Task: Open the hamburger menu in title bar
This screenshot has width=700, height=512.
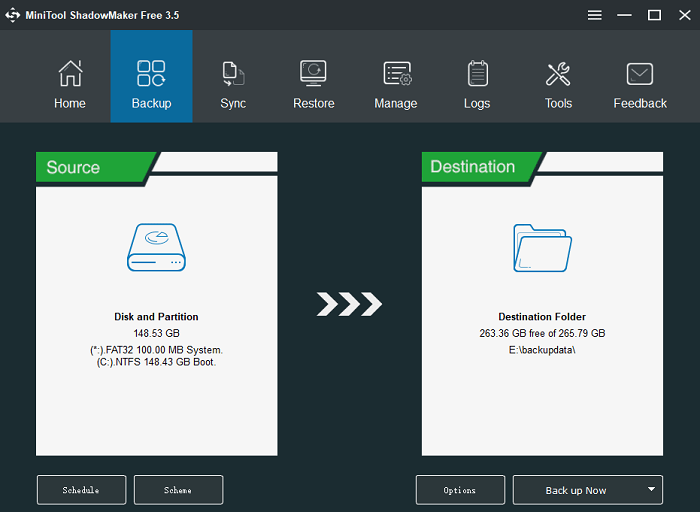Action: (x=595, y=15)
